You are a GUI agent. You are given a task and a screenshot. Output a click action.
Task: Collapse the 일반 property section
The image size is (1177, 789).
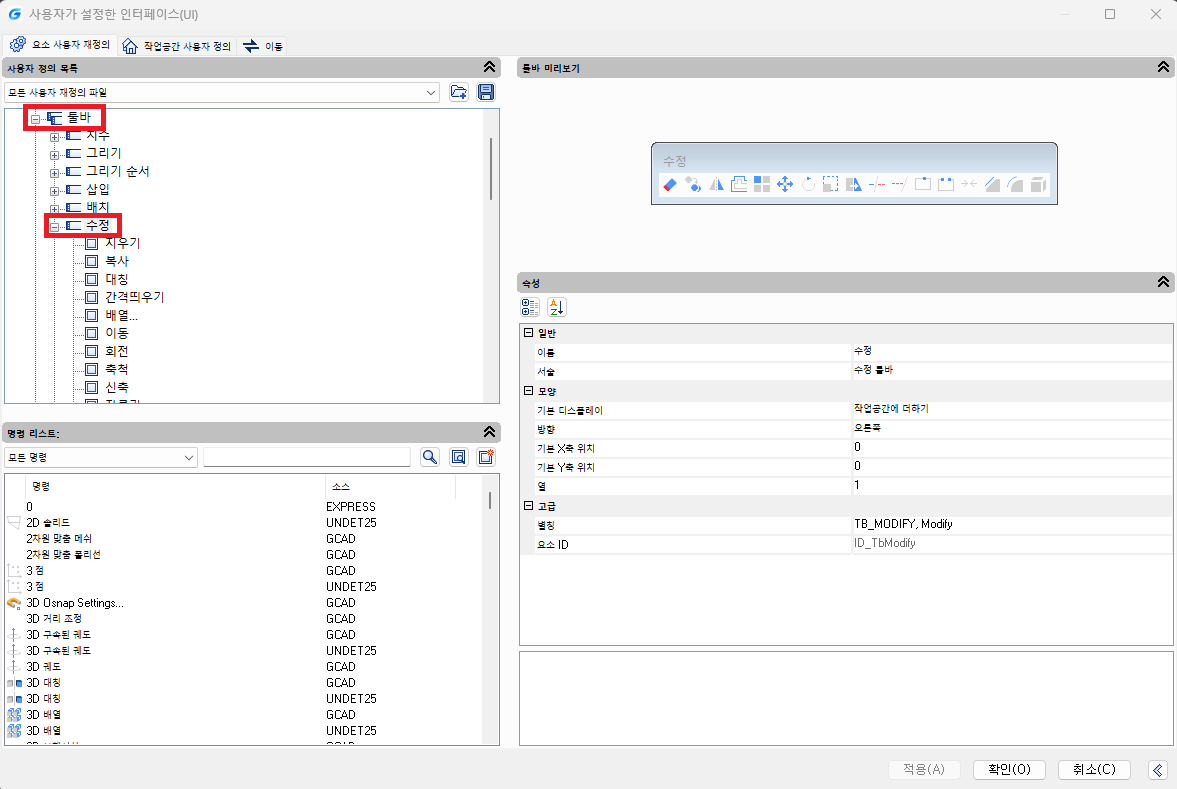point(528,333)
